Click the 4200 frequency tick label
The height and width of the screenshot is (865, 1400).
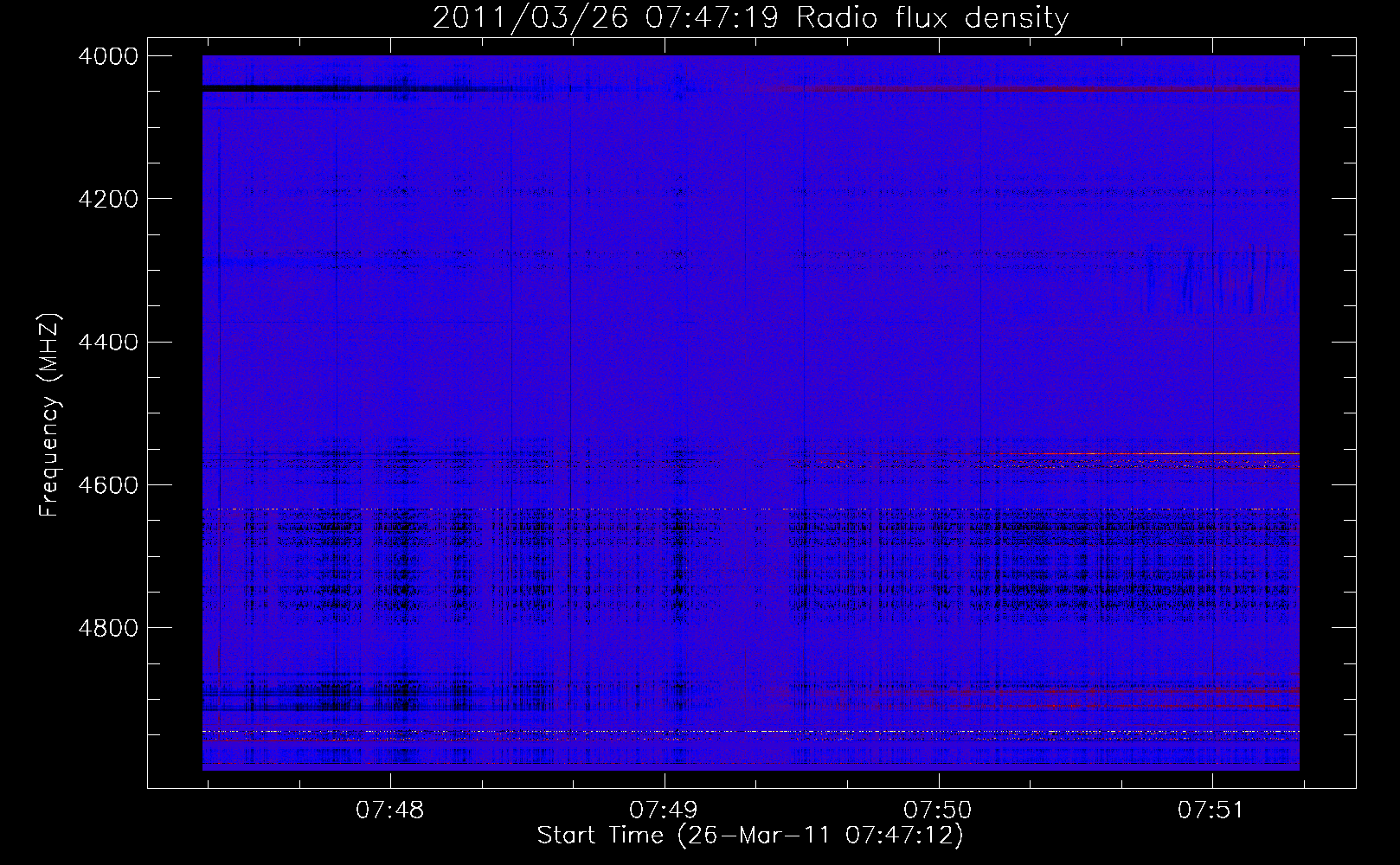[108, 199]
